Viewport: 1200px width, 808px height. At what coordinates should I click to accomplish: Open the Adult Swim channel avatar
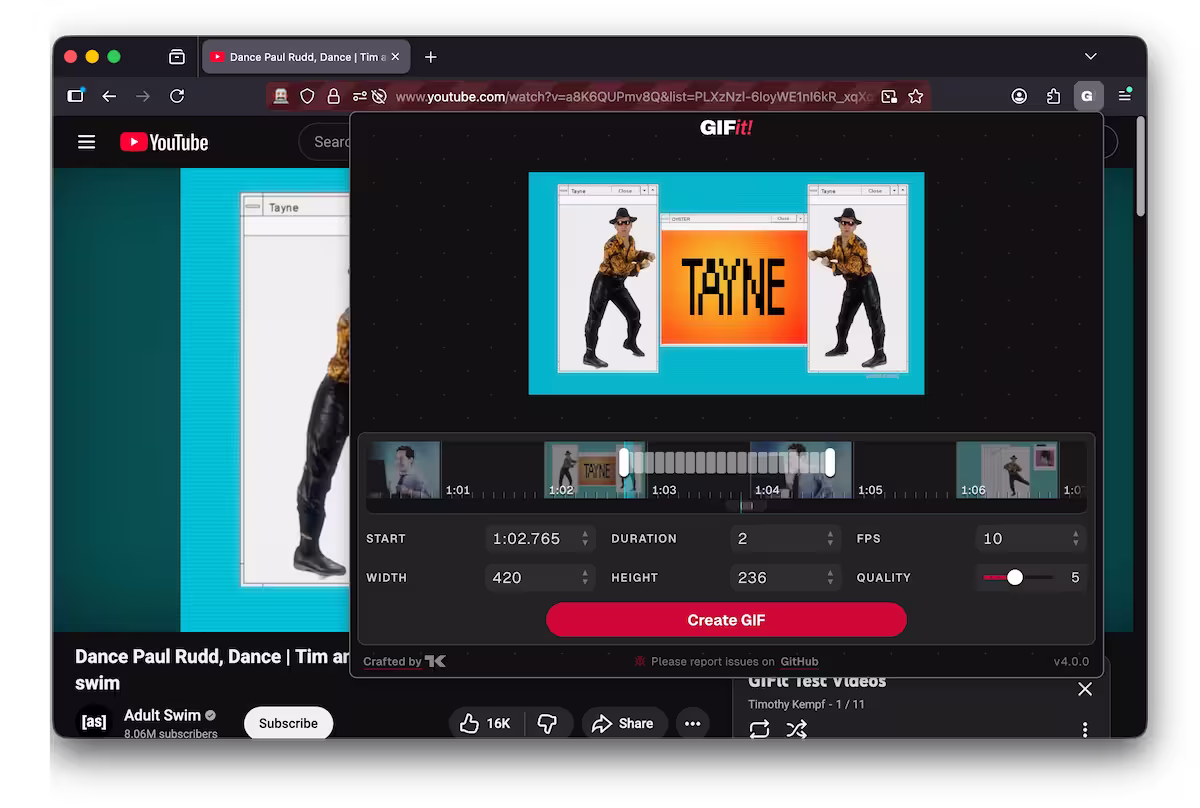click(x=94, y=722)
